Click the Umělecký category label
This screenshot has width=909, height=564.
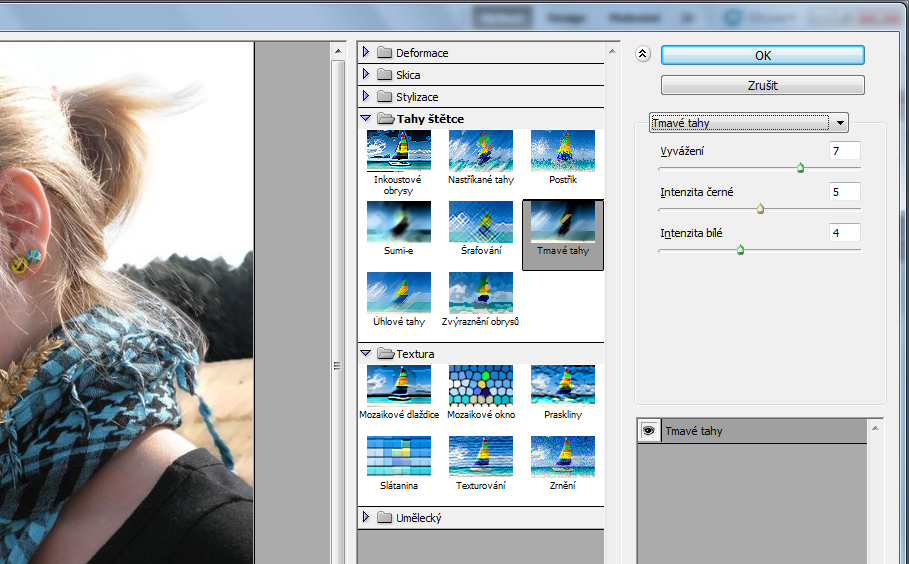tap(419, 518)
